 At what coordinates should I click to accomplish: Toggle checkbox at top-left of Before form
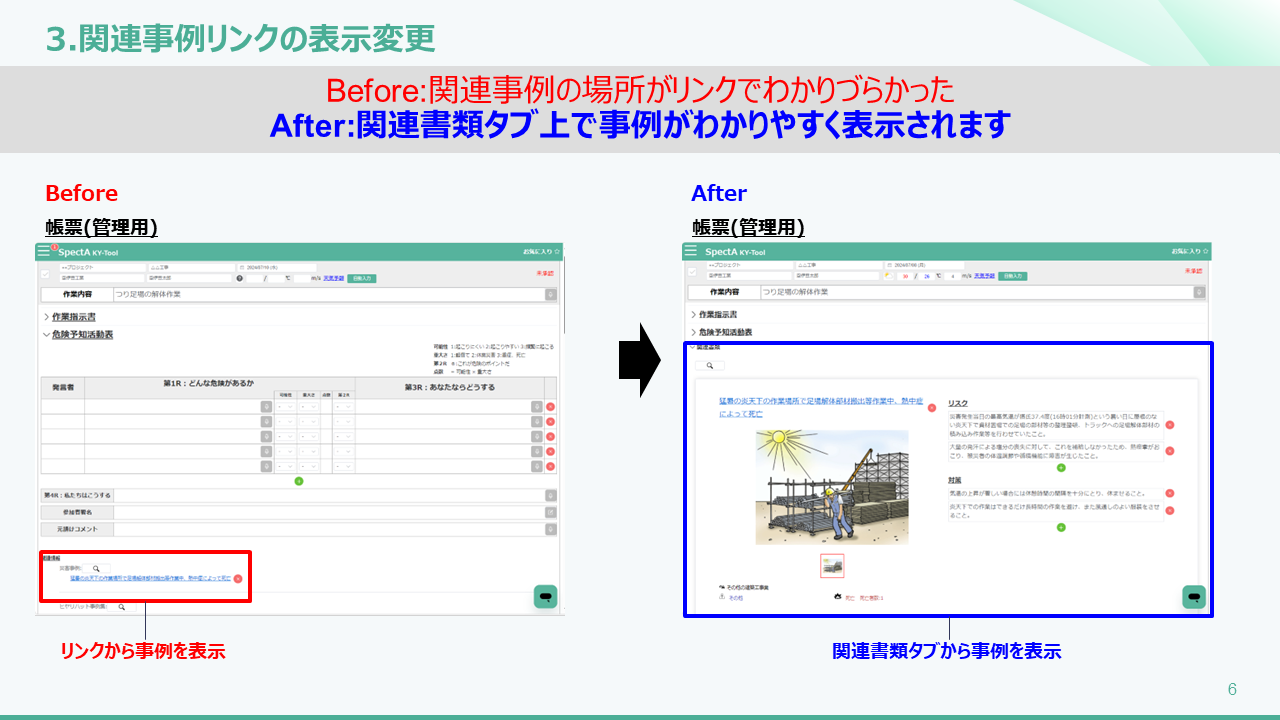coord(45,273)
